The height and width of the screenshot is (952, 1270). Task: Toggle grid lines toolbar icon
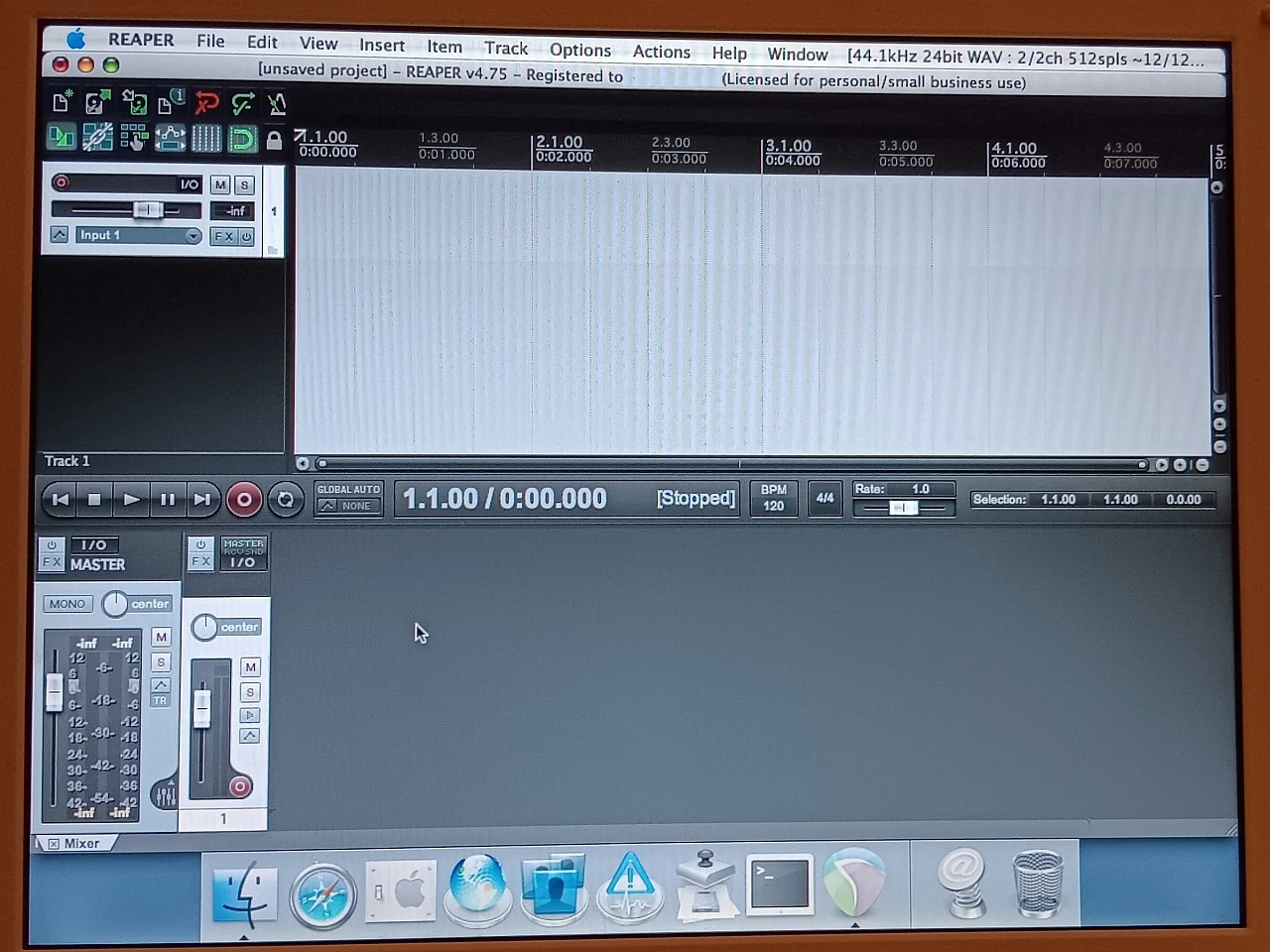tap(206, 138)
